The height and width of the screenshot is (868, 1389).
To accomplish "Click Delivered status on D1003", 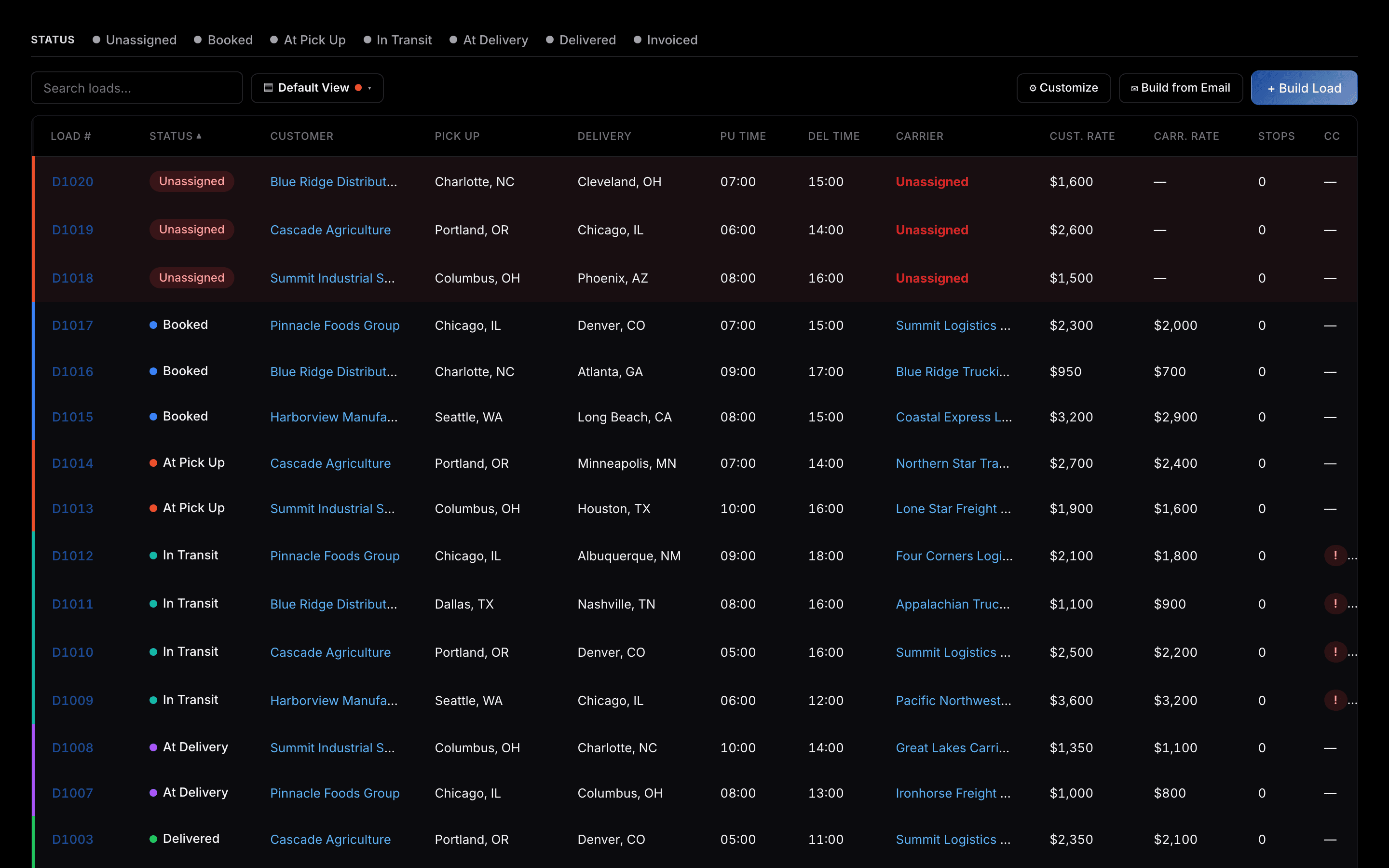I will (x=184, y=839).
